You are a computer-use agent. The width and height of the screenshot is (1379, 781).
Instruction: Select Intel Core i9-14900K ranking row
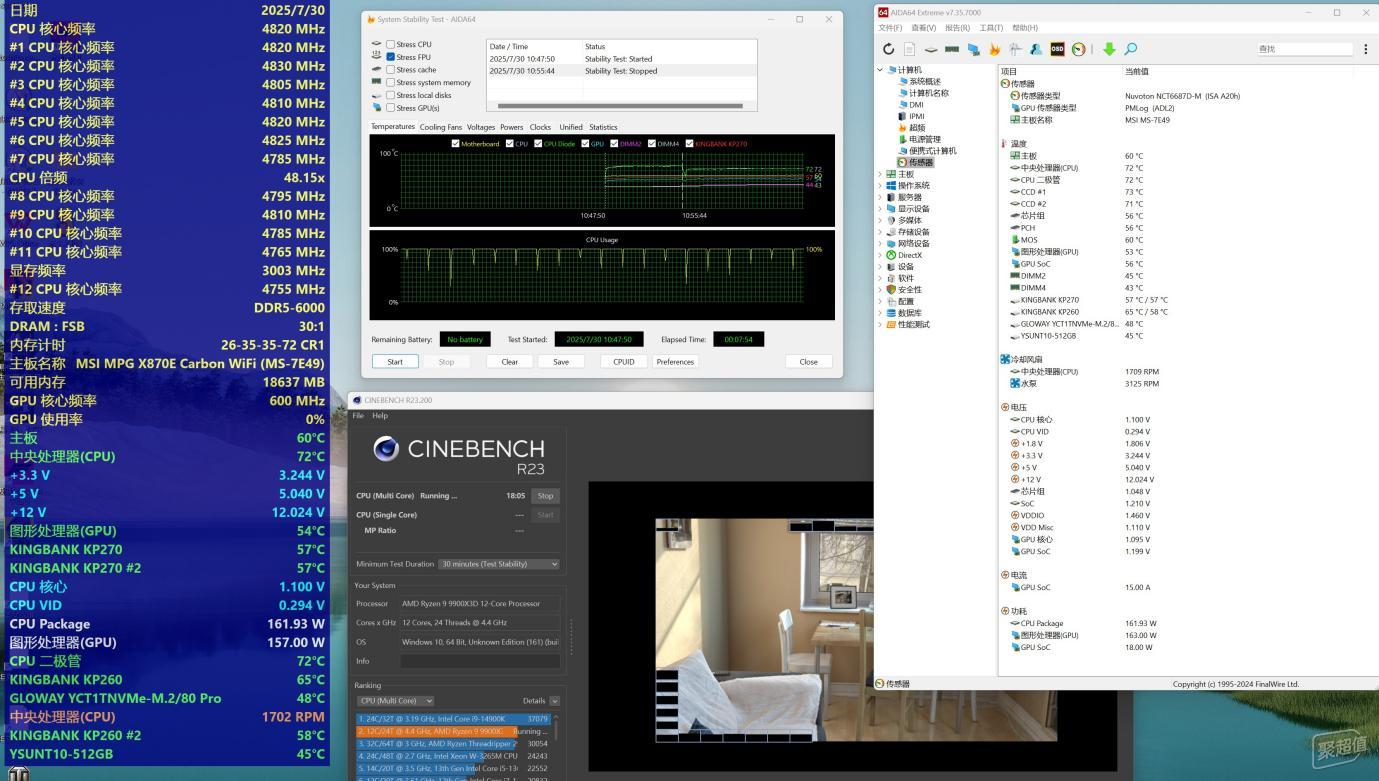[x=454, y=719]
